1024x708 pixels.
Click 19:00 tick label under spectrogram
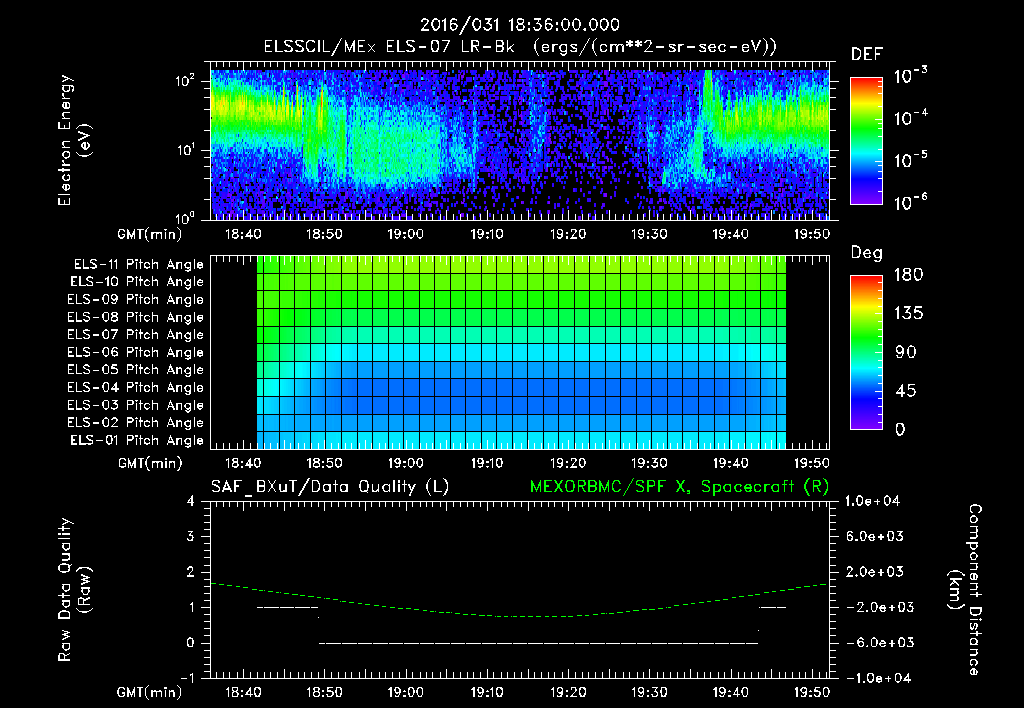[405, 234]
